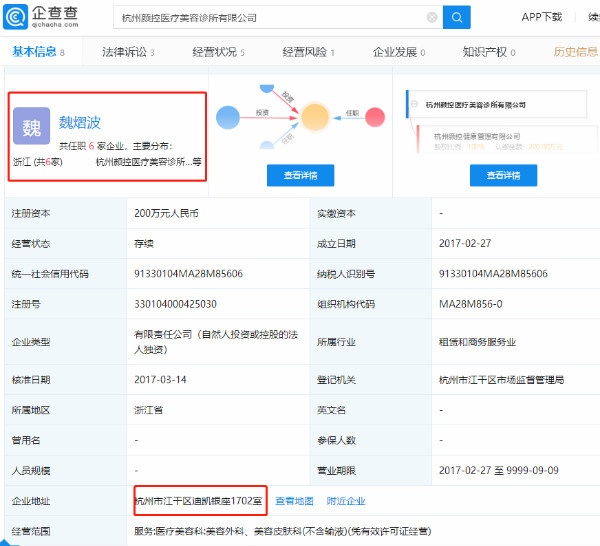Switch to the 经营状况 tab
This screenshot has width=600, height=546.
tap(218, 52)
